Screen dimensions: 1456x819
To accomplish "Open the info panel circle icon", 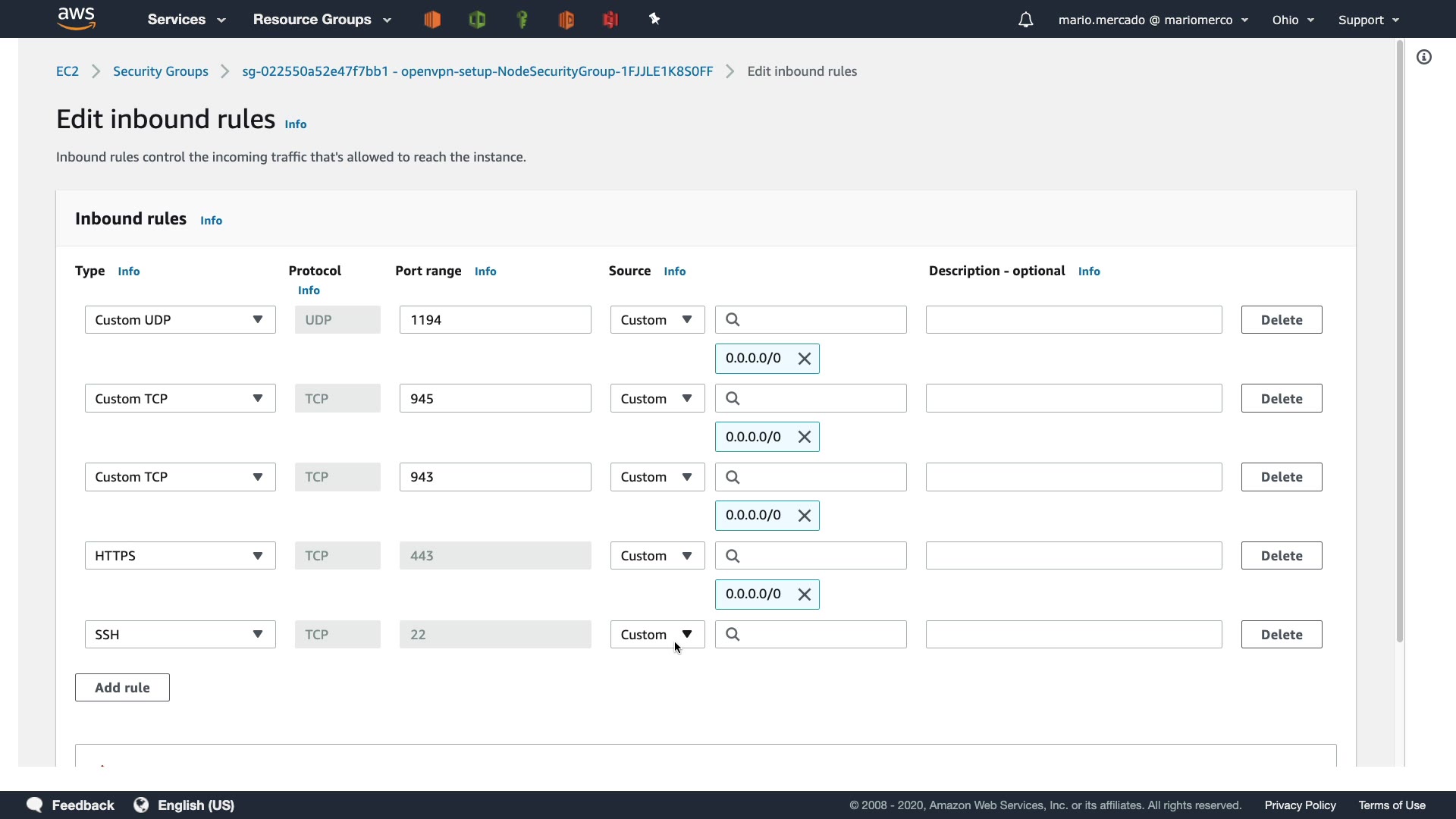I will (1424, 57).
